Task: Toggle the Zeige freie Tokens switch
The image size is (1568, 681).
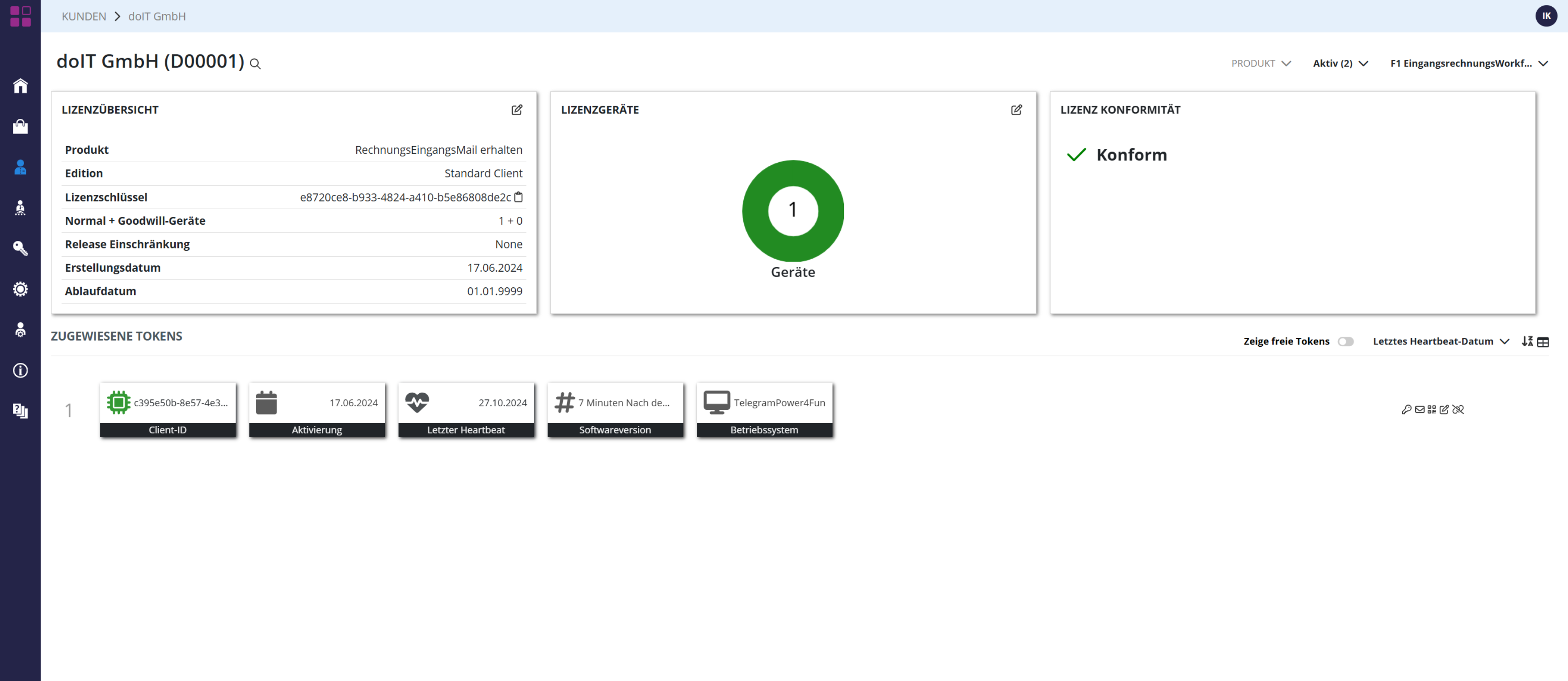Action: pyautogui.click(x=1345, y=341)
